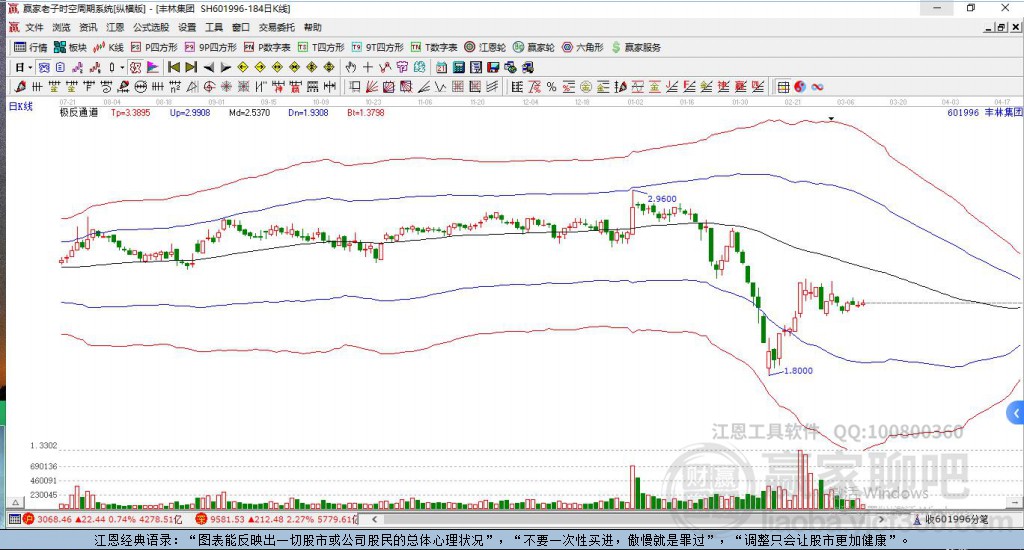Open the 公式选股 menu
The image size is (1024, 550).
click(x=151, y=27)
